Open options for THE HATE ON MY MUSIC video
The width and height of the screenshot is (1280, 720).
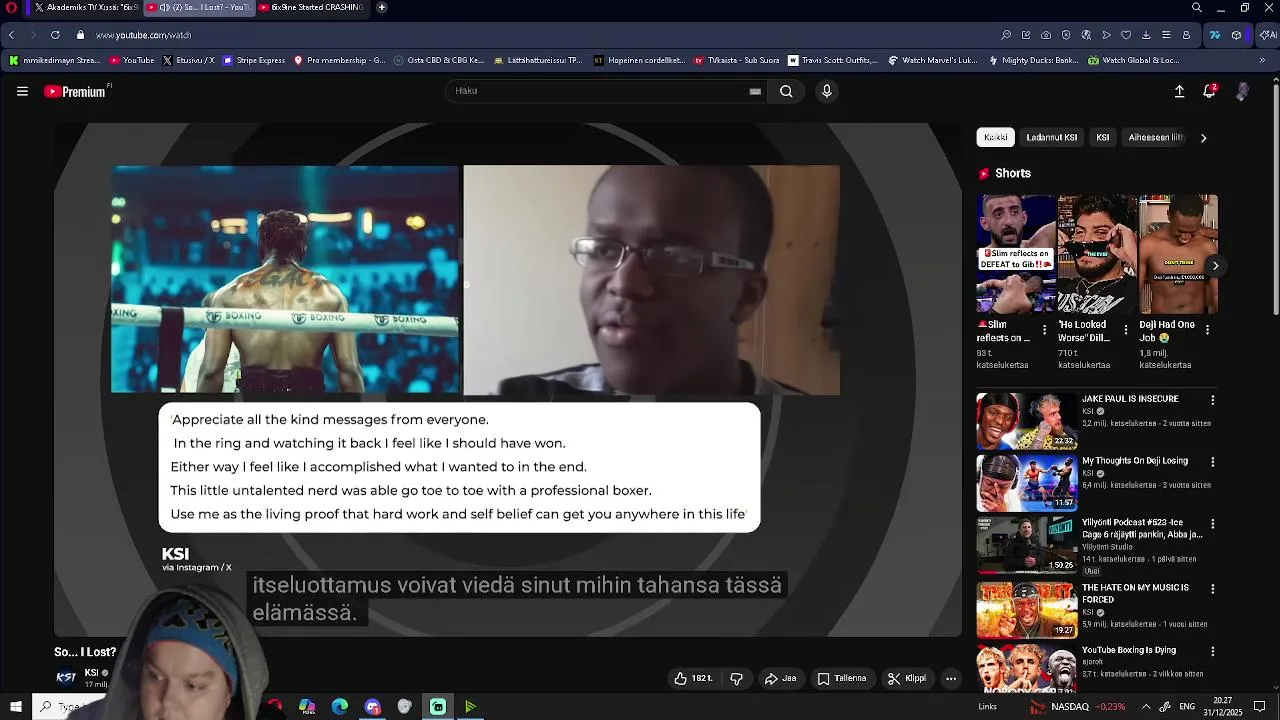1213,589
